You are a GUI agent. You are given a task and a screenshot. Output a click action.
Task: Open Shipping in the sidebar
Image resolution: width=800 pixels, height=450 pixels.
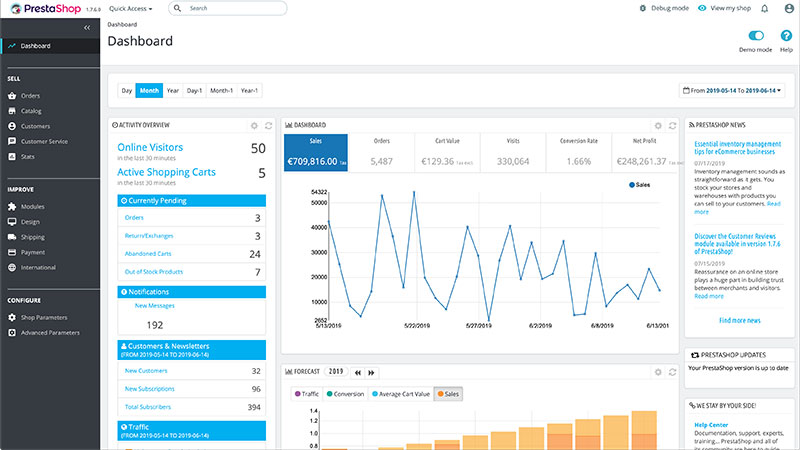(33, 237)
